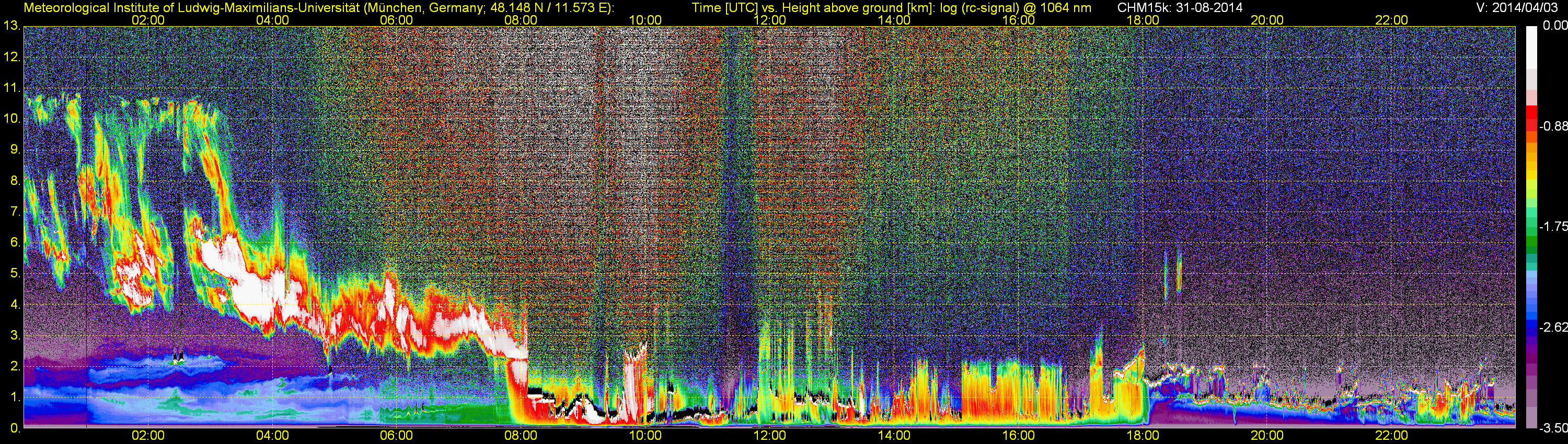Click the 7. km height axis label
This screenshot has width=1568, height=444.
tap(15, 212)
